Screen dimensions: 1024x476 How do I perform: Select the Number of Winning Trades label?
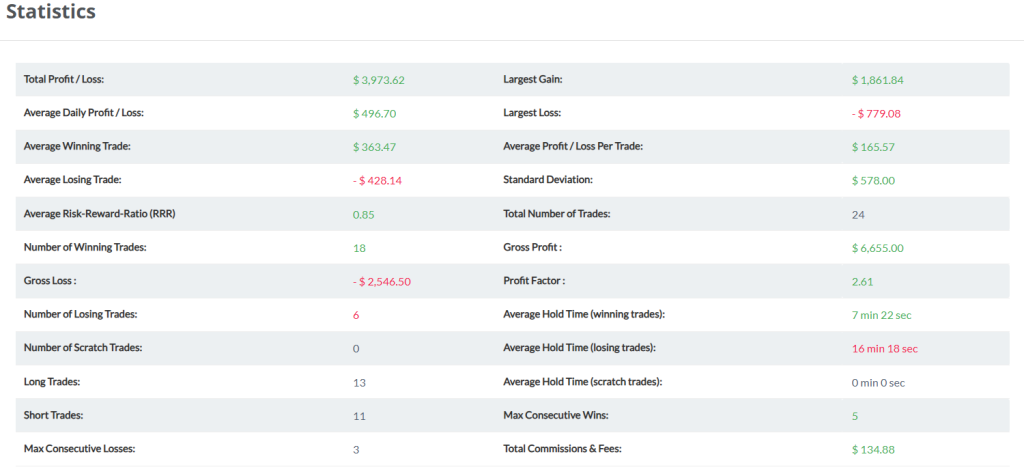pyautogui.click(x=85, y=247)
